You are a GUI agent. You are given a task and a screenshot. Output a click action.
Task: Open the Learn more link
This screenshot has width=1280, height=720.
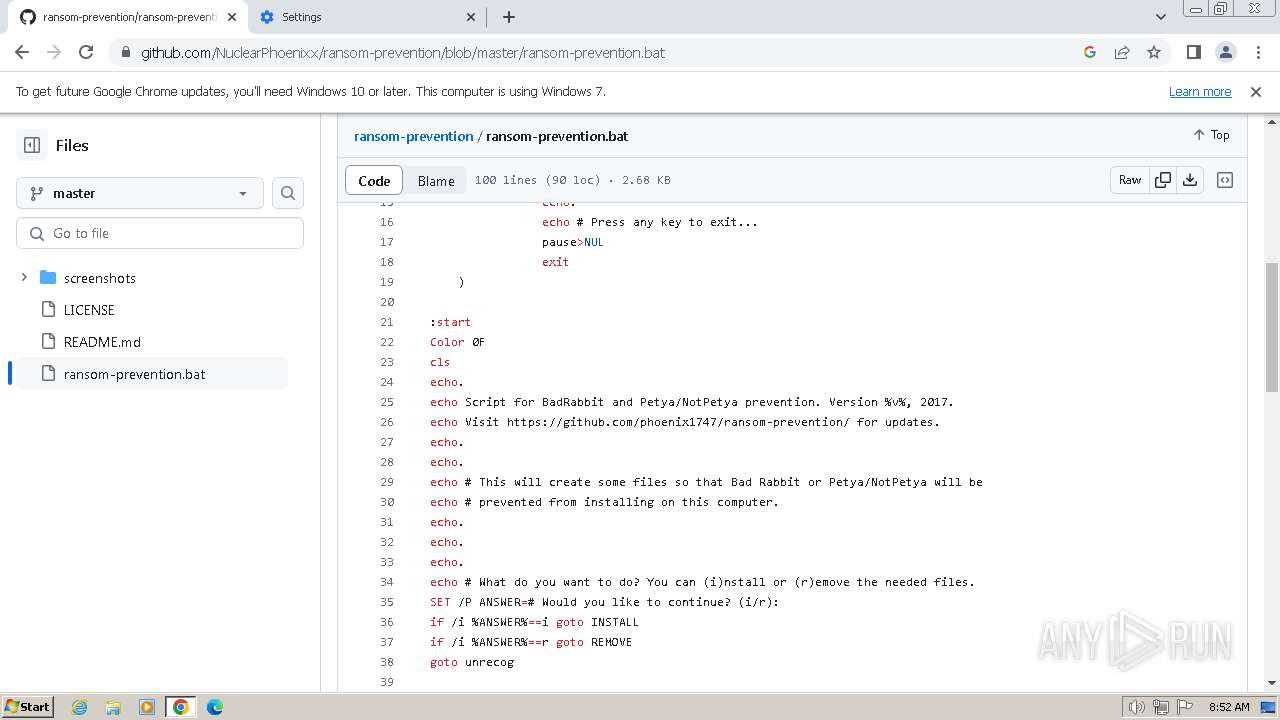[x=1200, y=91]
